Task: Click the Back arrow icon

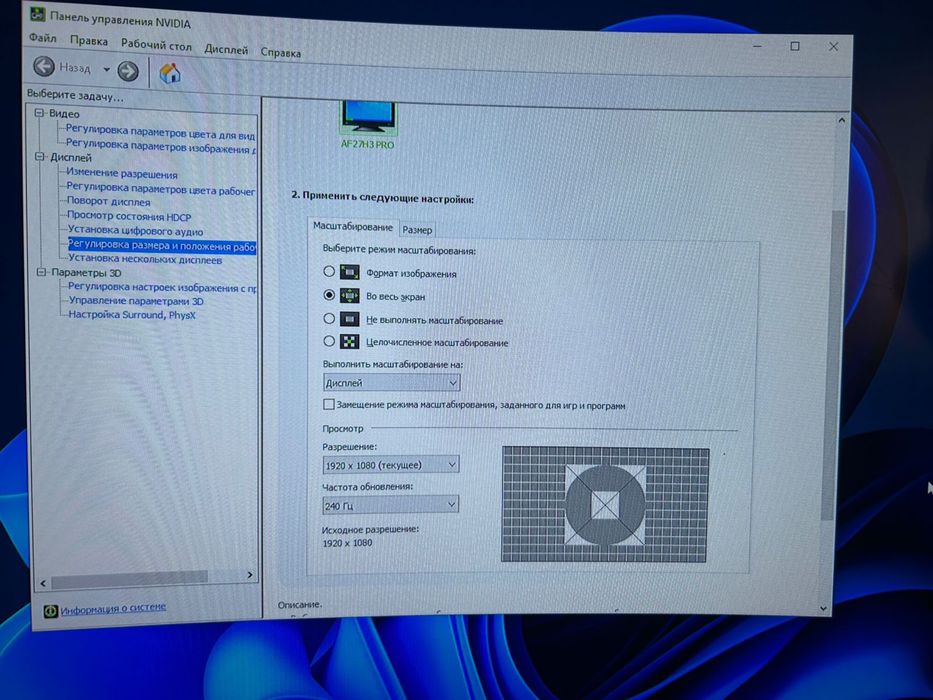Action: [44, 66]
